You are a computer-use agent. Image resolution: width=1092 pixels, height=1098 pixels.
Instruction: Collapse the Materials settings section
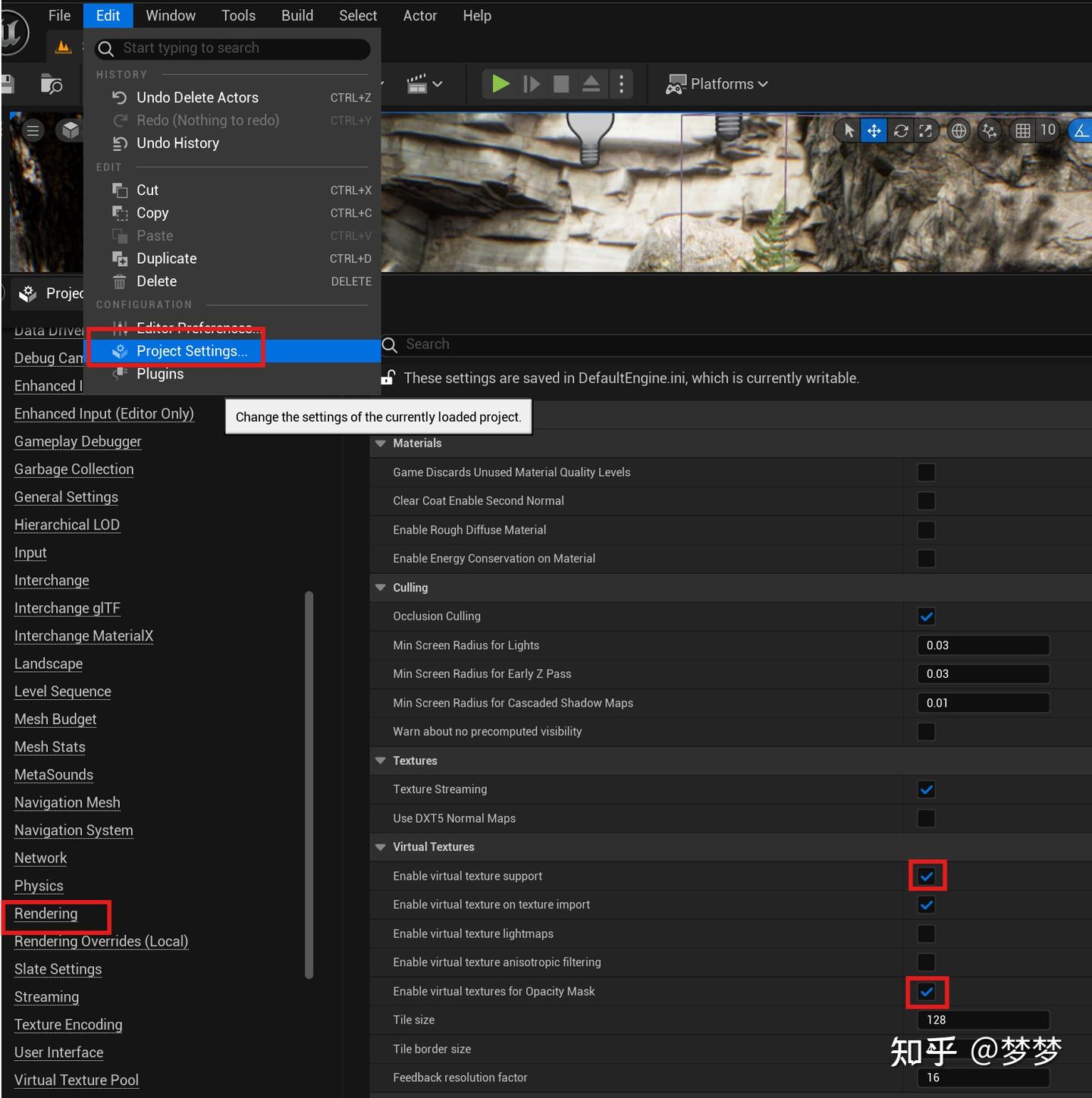[x=380, y=443]
